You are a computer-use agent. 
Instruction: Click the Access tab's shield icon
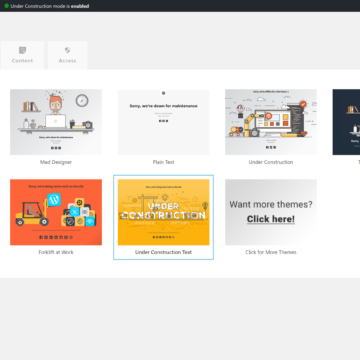pos(67,50)
